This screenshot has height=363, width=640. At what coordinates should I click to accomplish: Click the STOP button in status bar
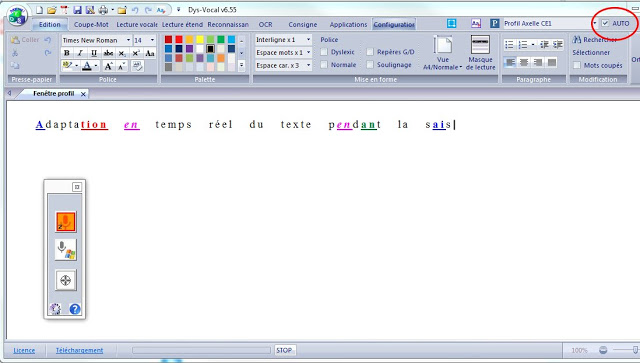pos(284,350)
